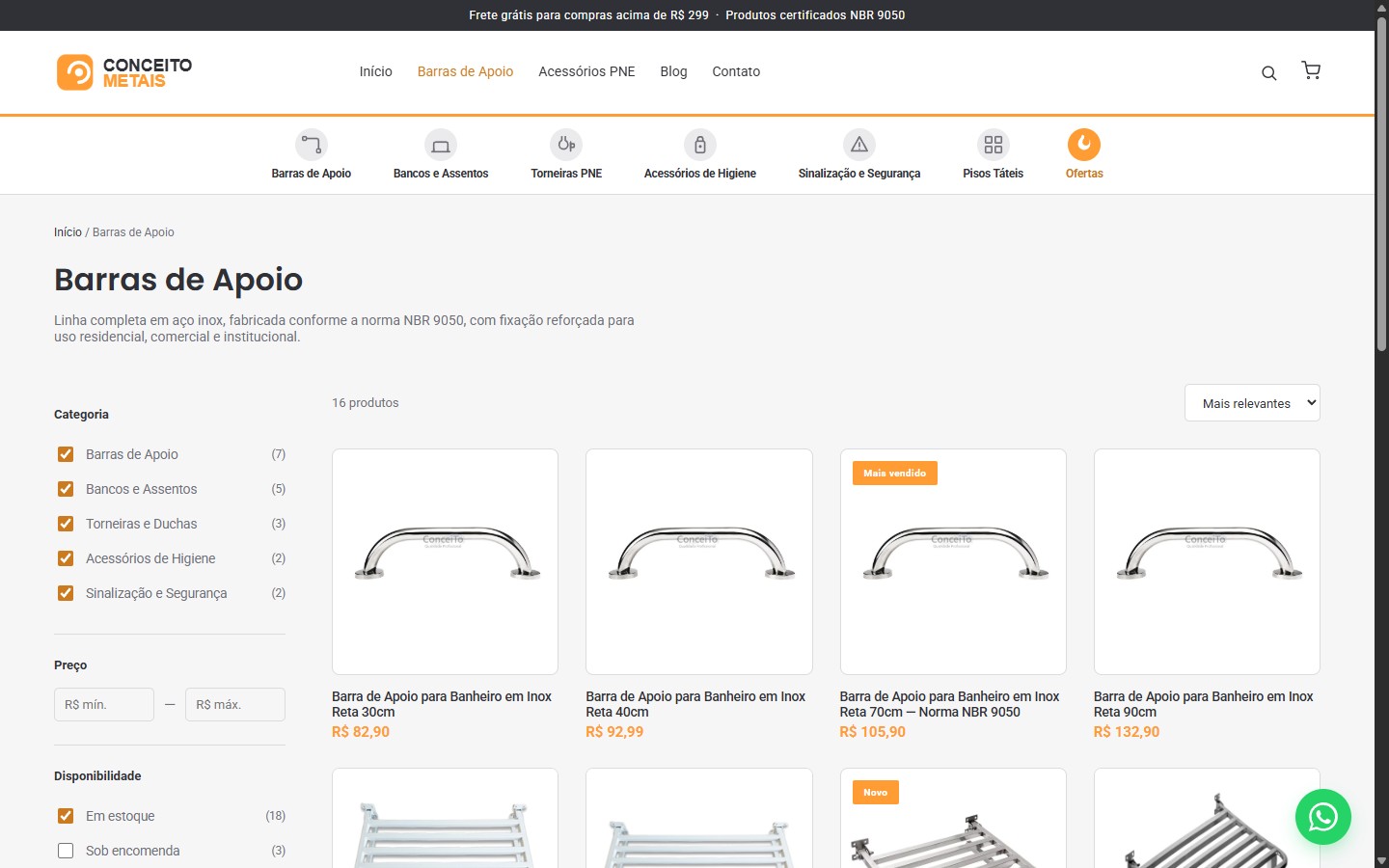This screenshot has height=868, width=1389.
Task: Uncheck the Bancos e Assentos filter
Action: point(66,489)
